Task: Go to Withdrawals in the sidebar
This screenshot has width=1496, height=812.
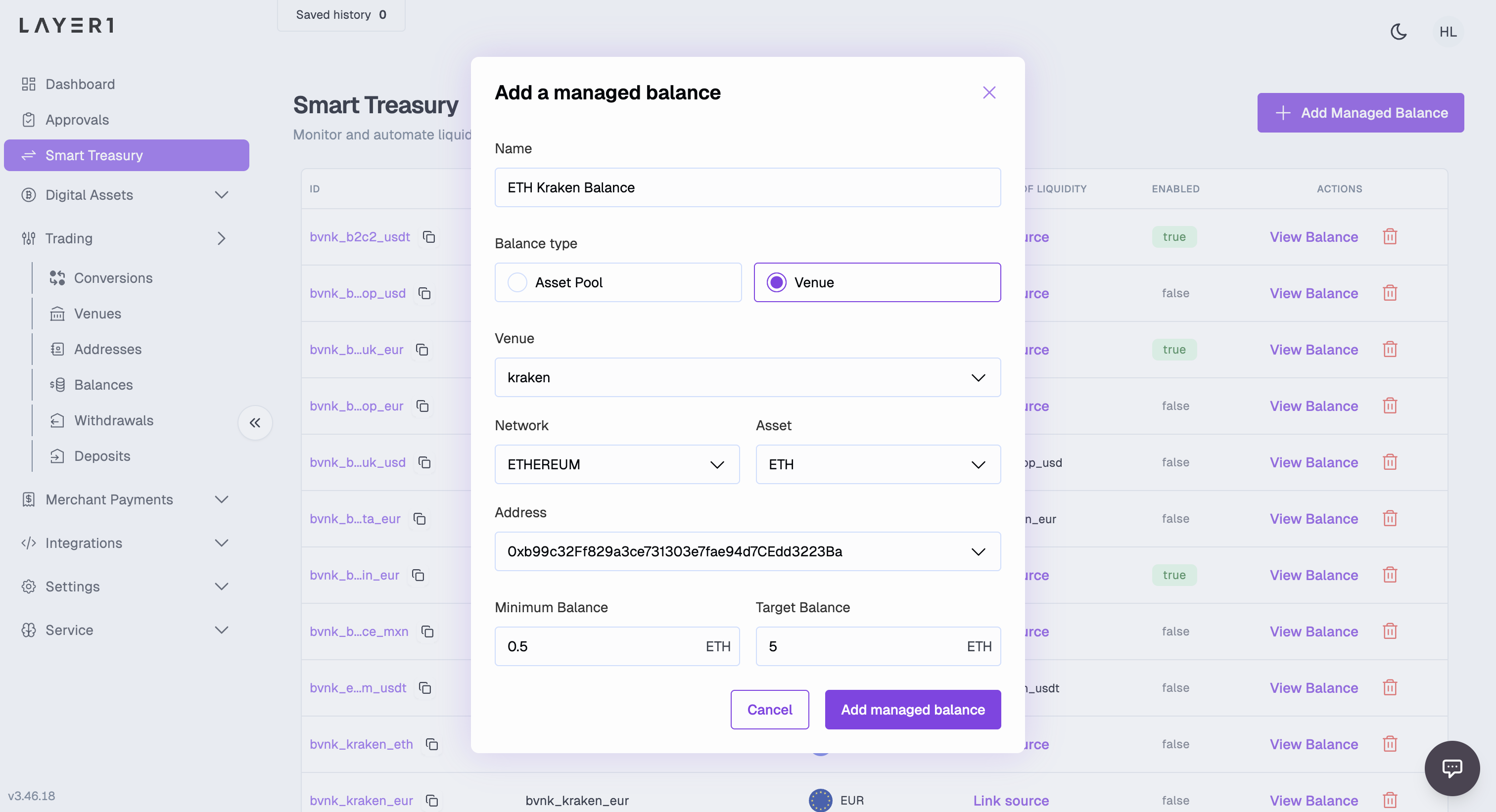Action: click(x=114, y=421)
